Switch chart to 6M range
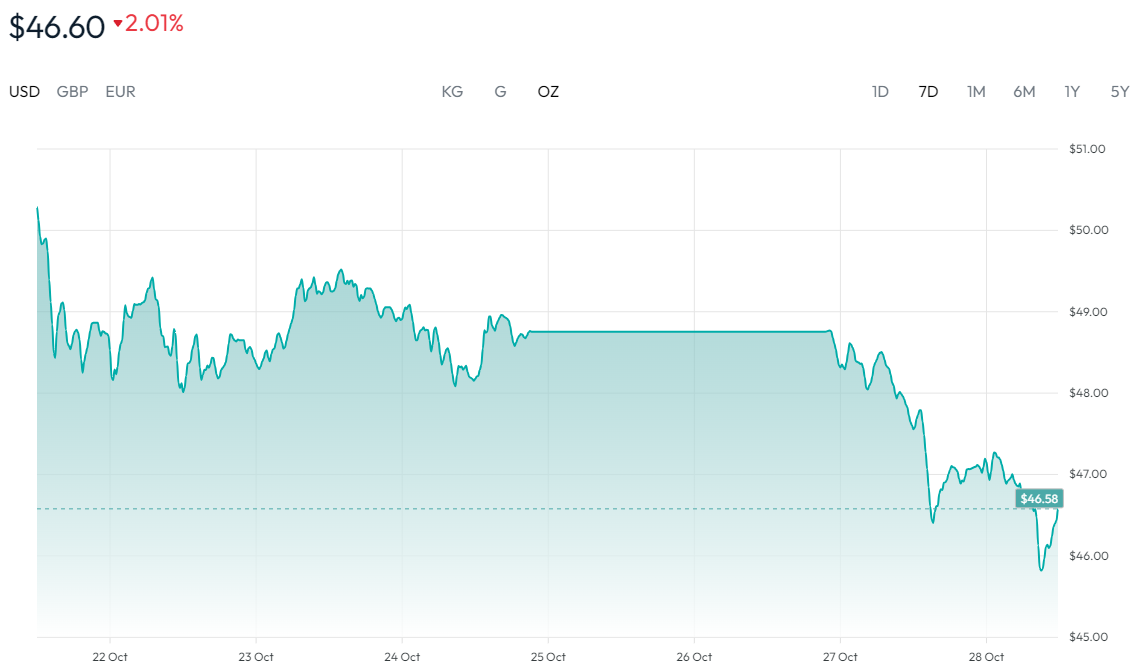The image size is (1137, 670). pos(1024,92)
